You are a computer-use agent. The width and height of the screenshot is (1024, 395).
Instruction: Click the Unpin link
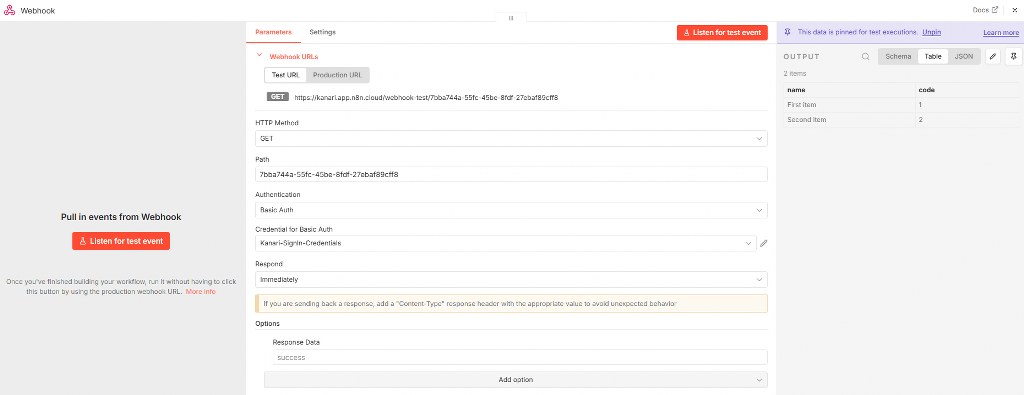pyautogui.click(x=931, y=32)
